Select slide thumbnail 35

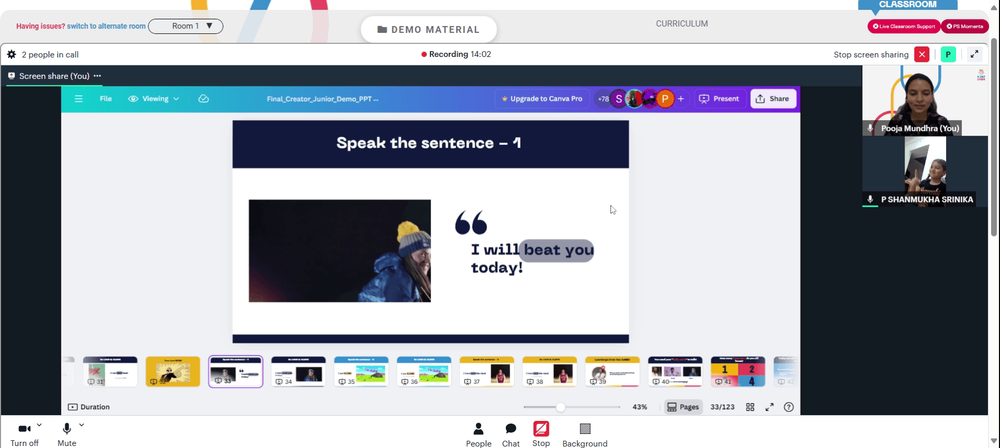click(361, 371)
